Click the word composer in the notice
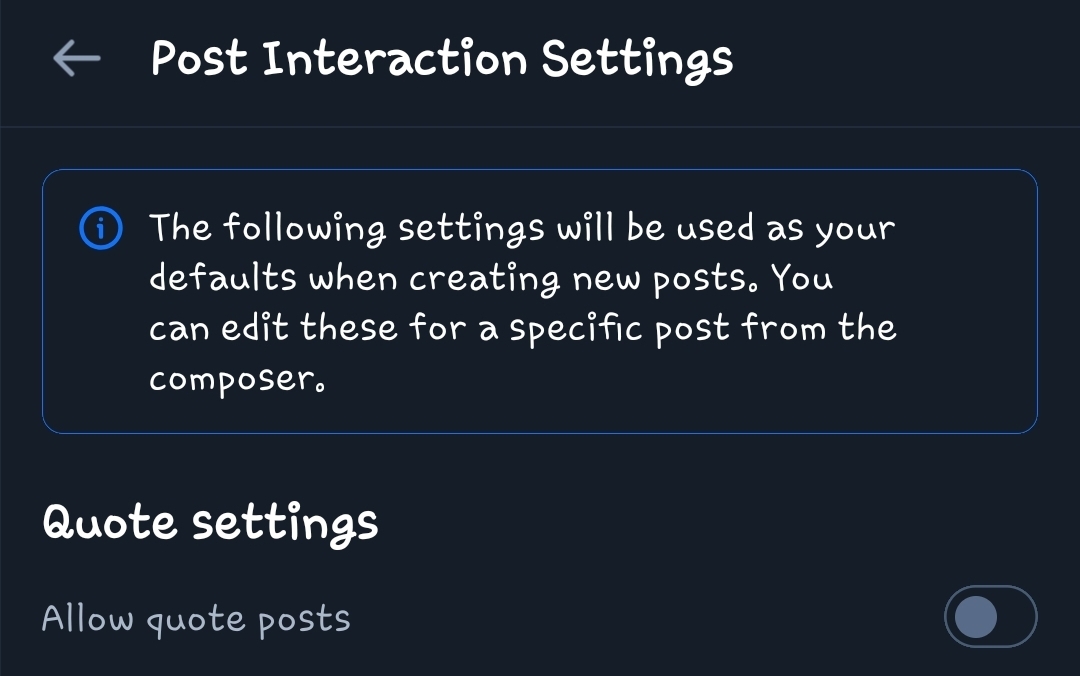The width and height of the screenshot is (1080, 676). [x=236, y=379]
